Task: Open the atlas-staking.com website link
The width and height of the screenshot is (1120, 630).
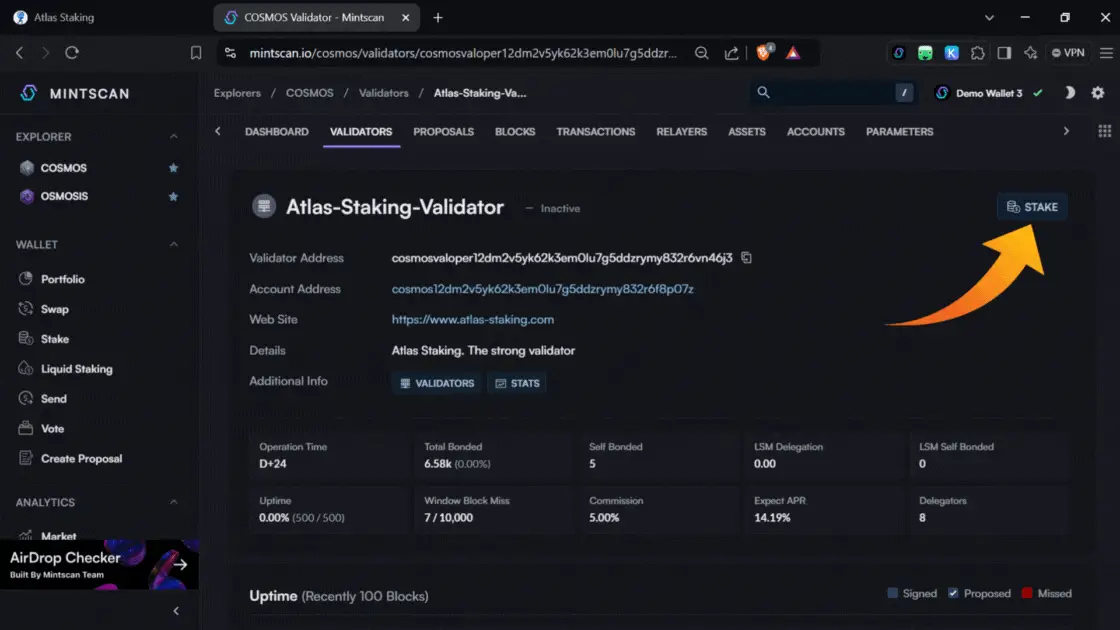Action: coord(472,319)
